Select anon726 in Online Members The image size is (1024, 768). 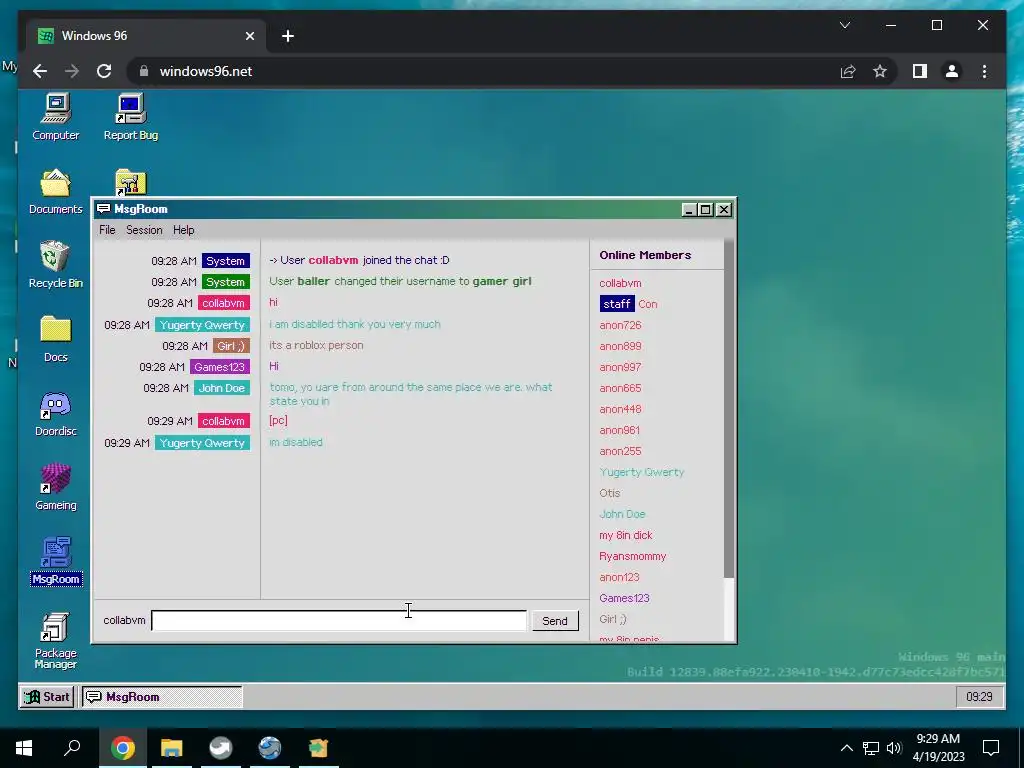[x=620, y=325]
